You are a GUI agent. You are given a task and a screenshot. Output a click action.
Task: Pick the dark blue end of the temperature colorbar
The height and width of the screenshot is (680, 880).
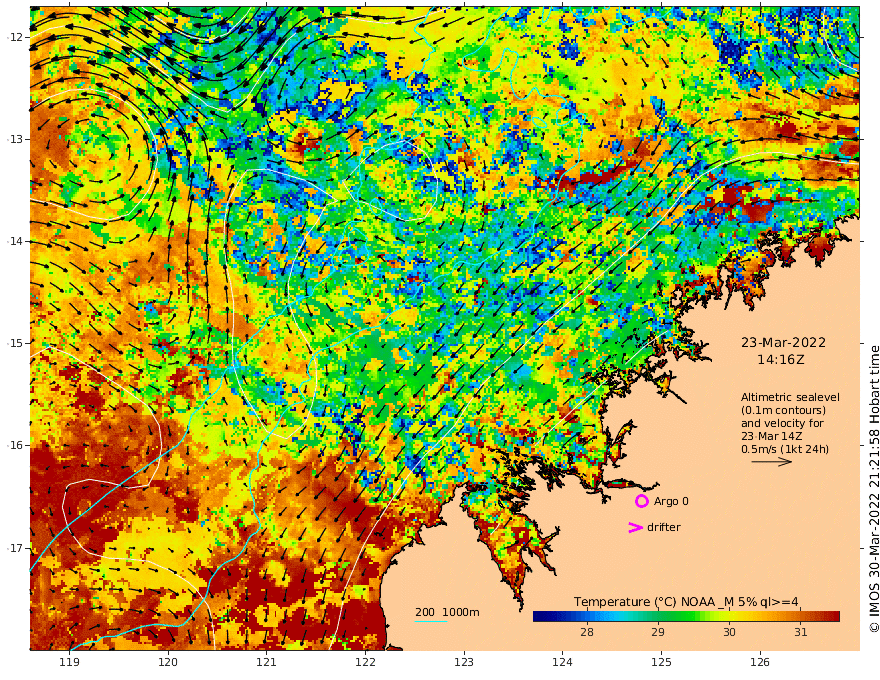539,617
